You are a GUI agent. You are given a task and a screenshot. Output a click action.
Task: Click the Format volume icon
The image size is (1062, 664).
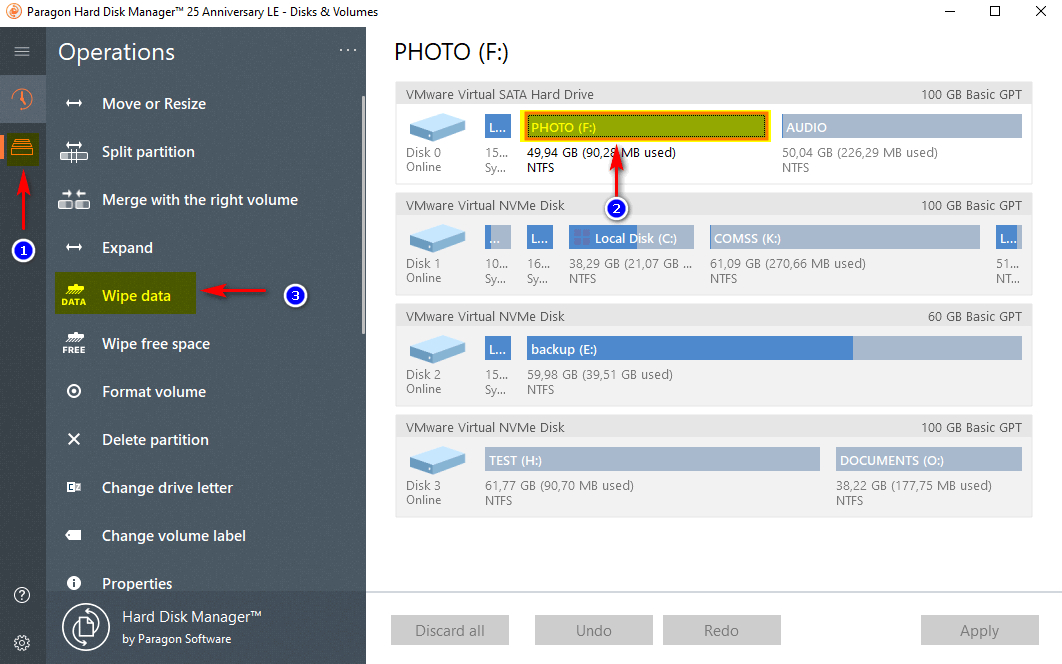pos(74,392)
